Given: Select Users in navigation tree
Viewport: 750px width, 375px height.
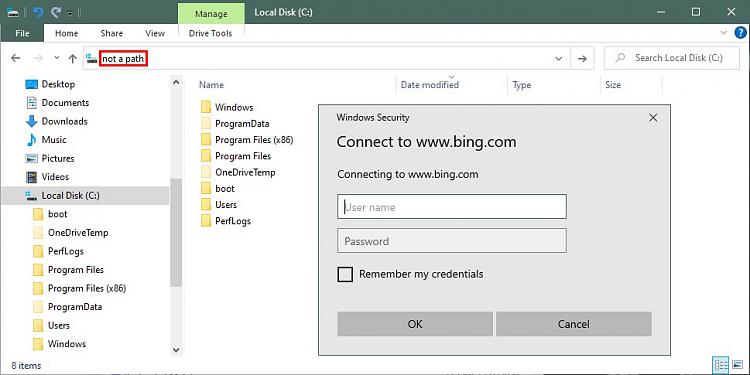Looking at the screenshot, I should pyautogui.click(x=58, y=325).
